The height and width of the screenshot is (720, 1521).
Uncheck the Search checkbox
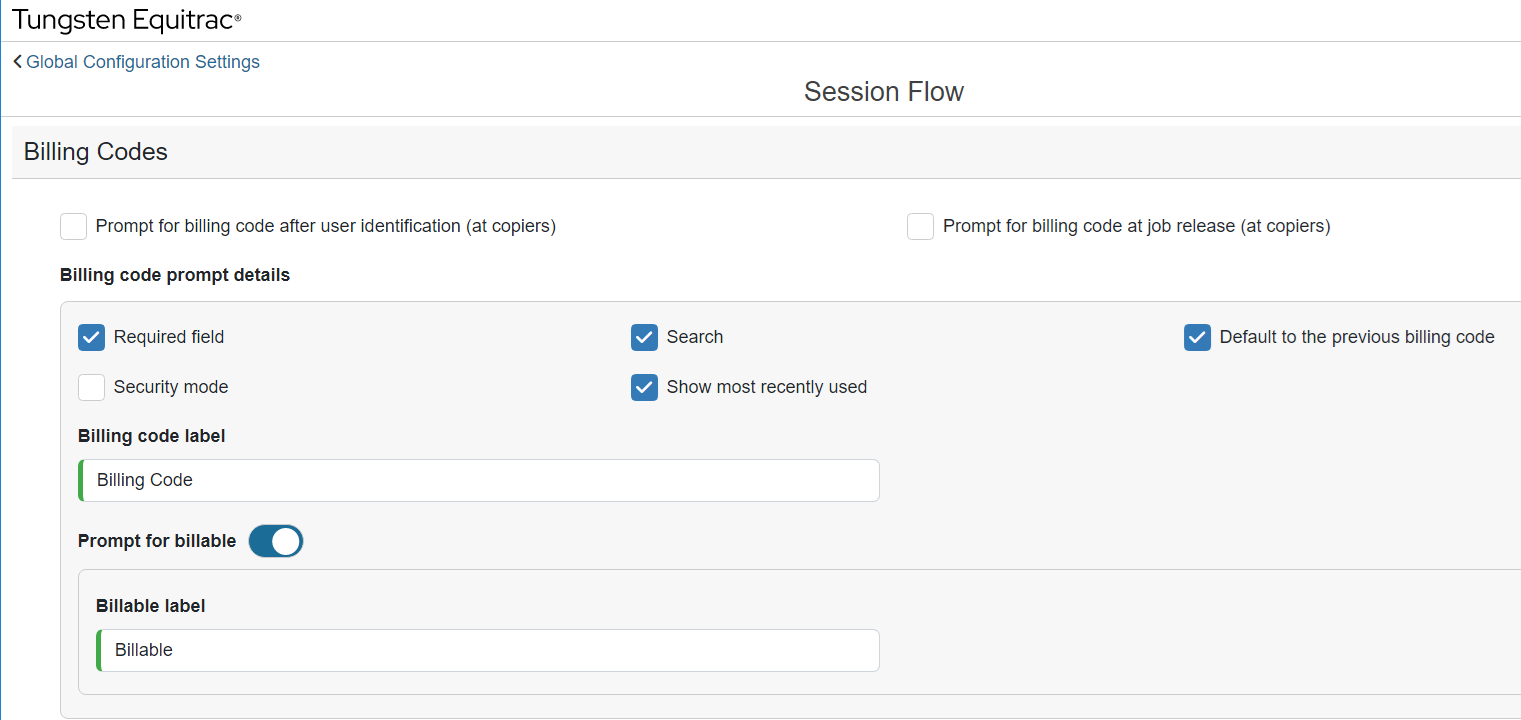coord(644,338)
